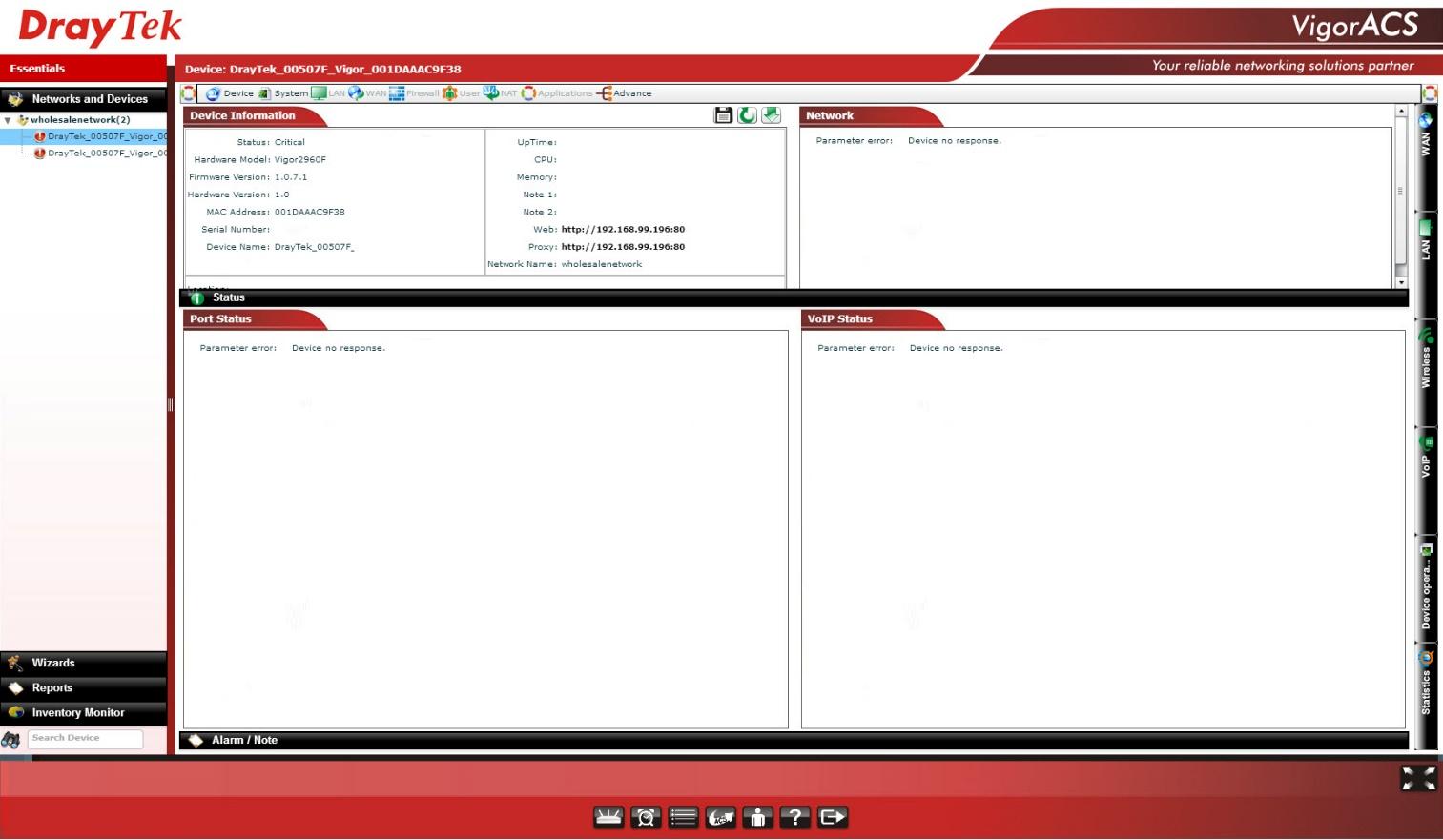Expand the Inventory Monitor section

pos(84,712)
